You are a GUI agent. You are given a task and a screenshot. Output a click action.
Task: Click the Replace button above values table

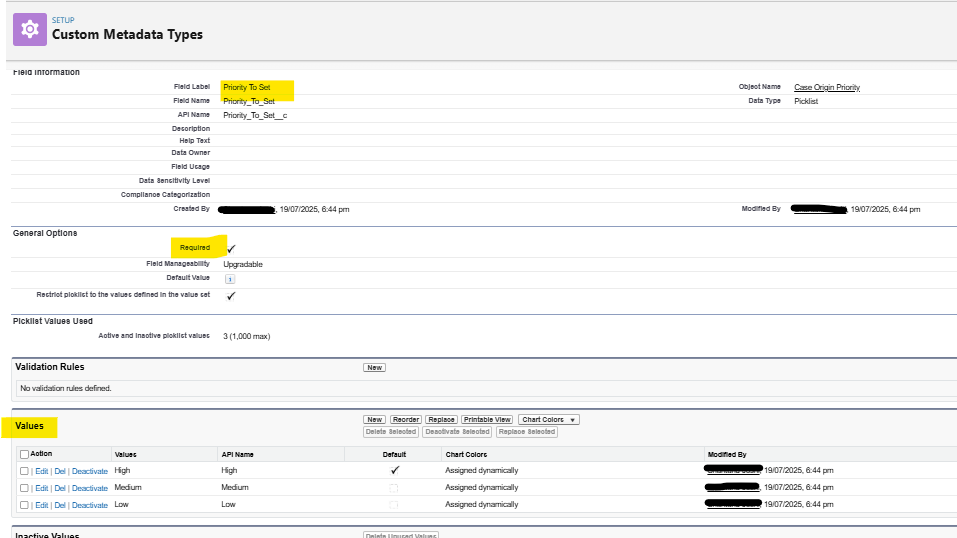(x=441, y=420)
